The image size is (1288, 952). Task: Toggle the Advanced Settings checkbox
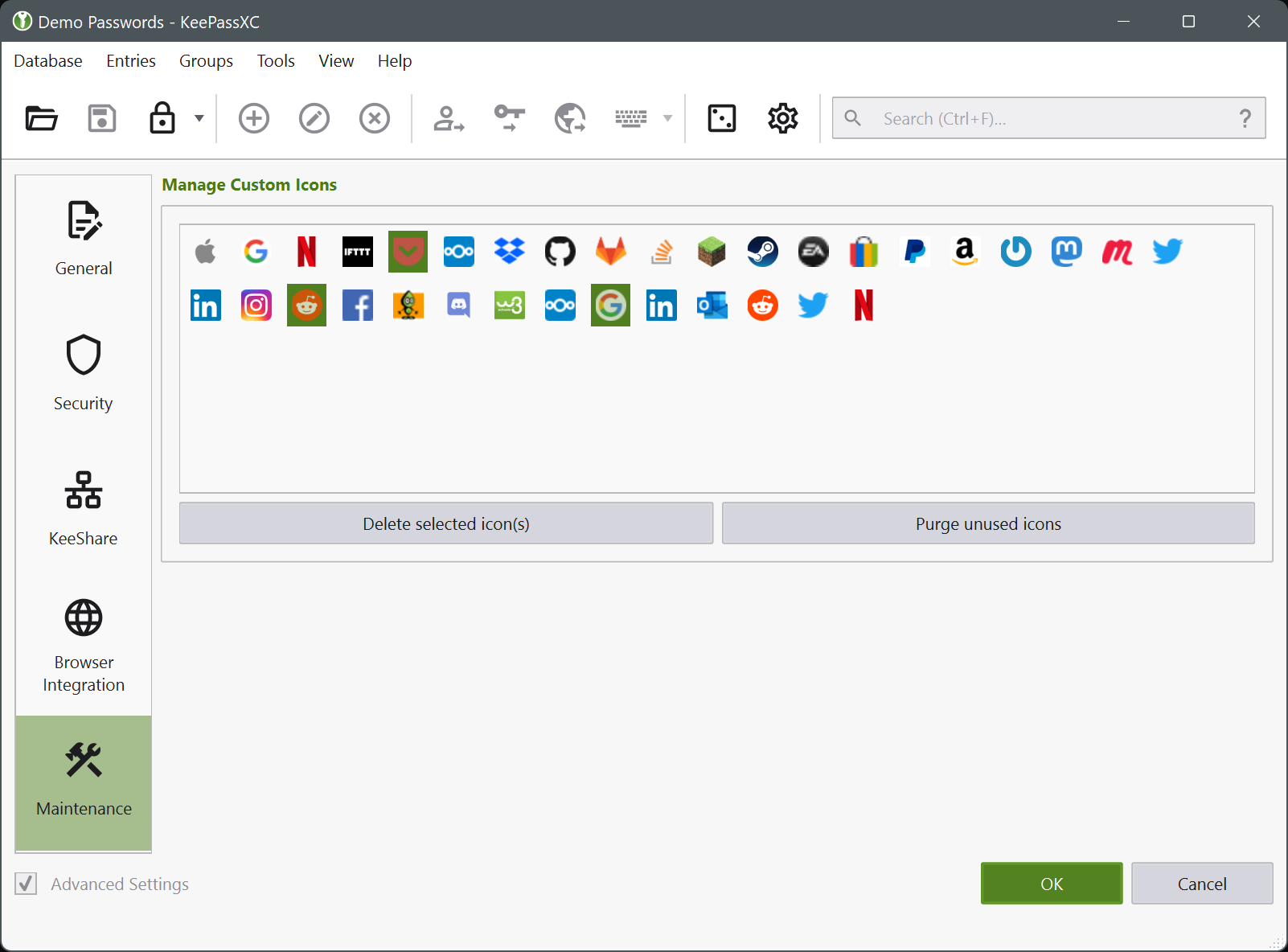[x=26, y=884]
